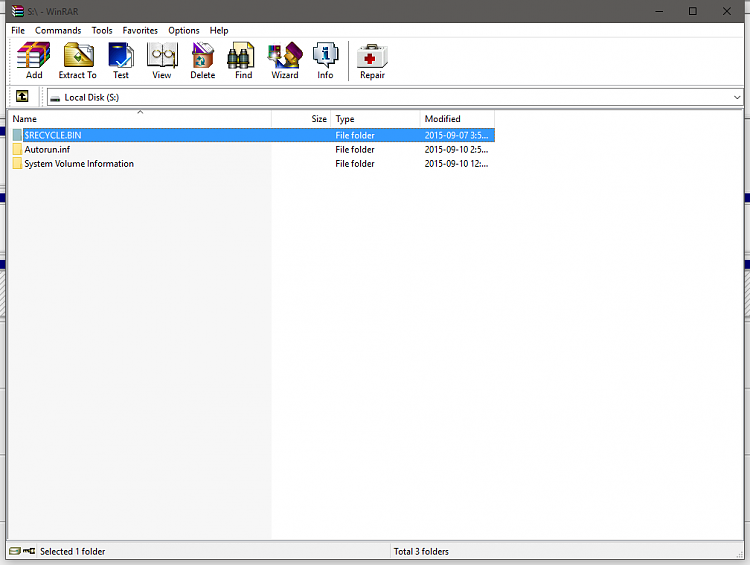Viewport: 750px width, 565px height.
Task: Expand the Local Disk (S:) path dropdown arrow
Action: pyautogui.click(x=737, y=98)
